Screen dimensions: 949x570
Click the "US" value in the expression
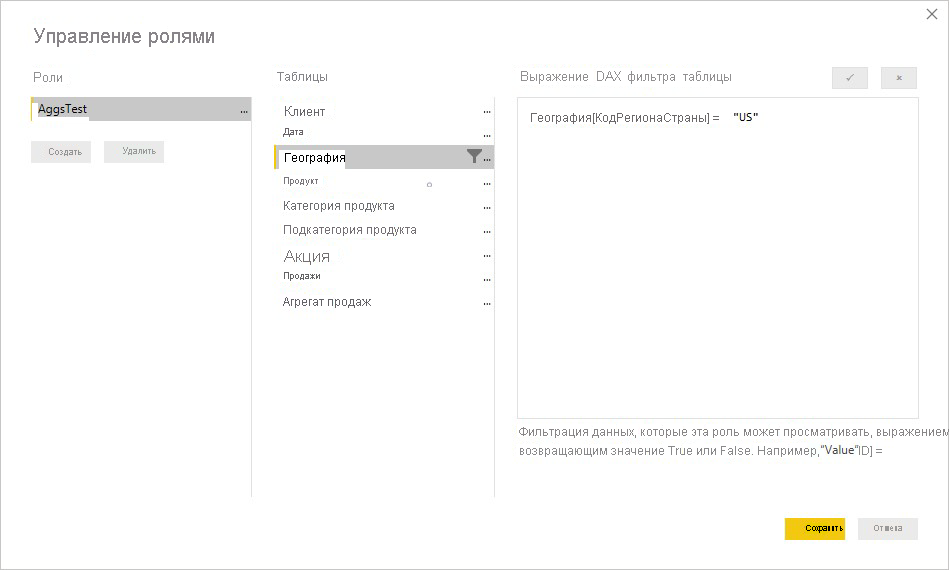pos(746,117)
